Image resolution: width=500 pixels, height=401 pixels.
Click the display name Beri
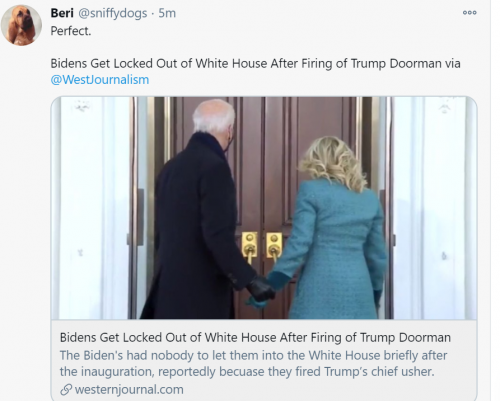coord(62,13)
